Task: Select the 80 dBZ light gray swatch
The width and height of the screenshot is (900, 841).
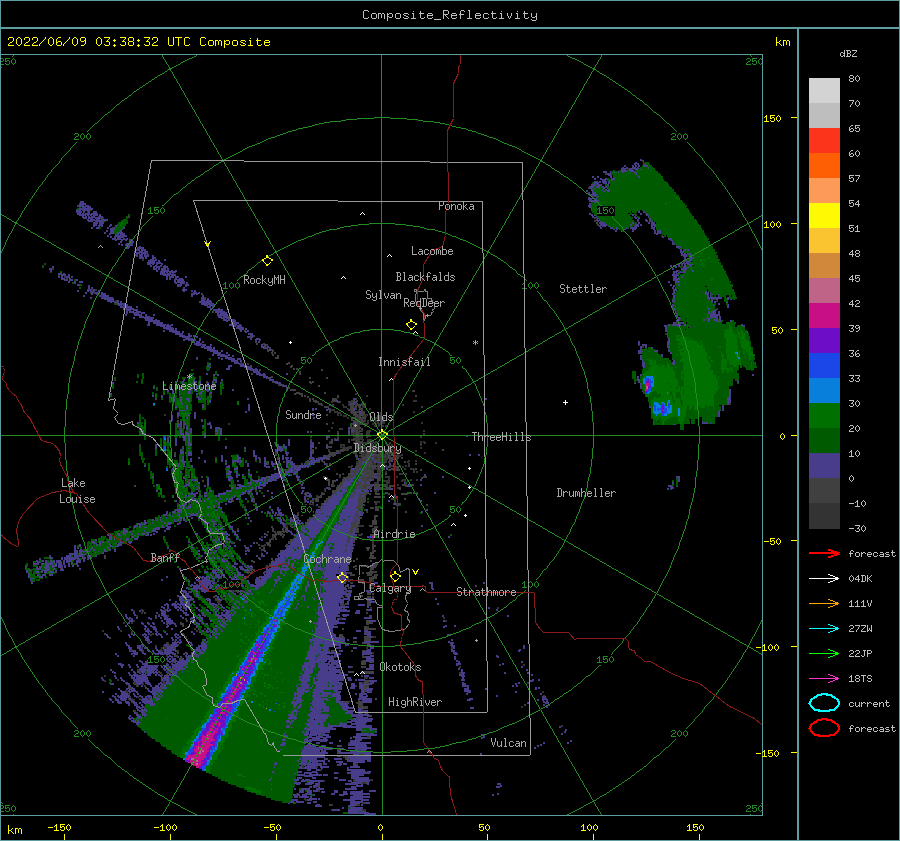Action: tap(824, 90)
